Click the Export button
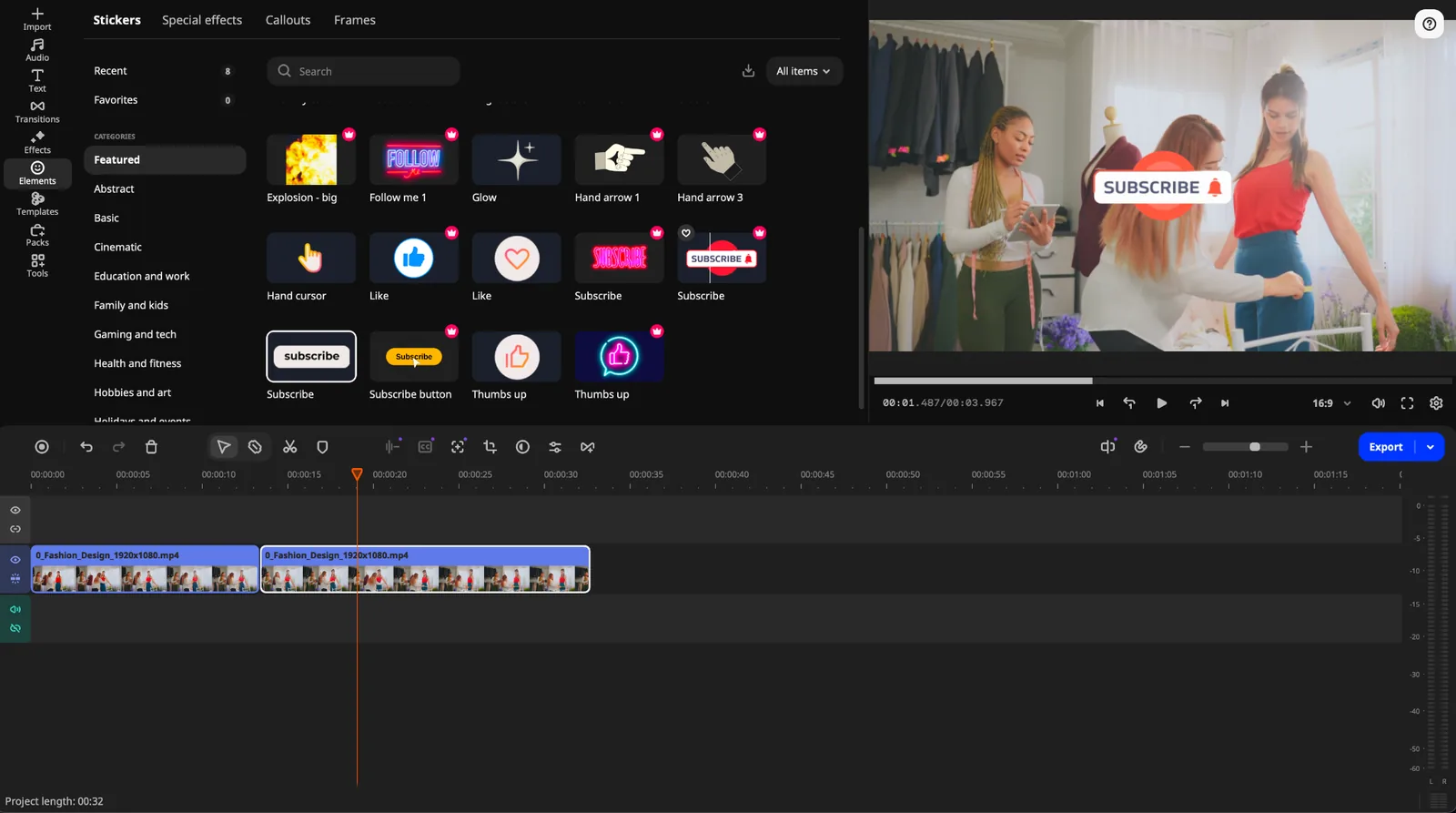Image resolution: width=1456 pixels, height=813 pixels. 1386,447
